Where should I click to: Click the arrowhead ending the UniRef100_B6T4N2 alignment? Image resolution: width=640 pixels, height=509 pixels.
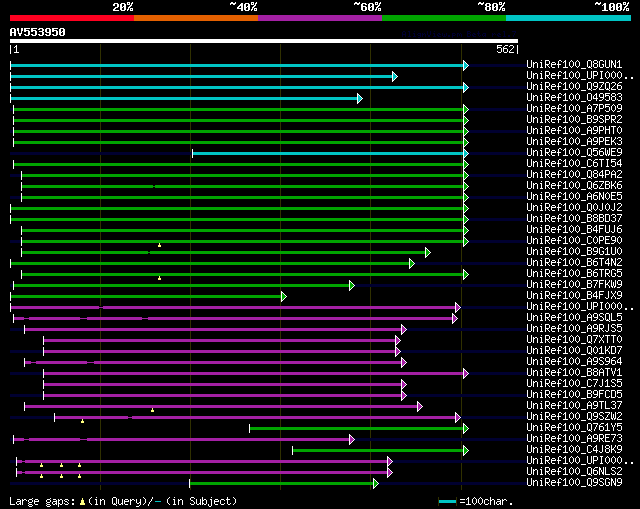[x=412, y=264]
